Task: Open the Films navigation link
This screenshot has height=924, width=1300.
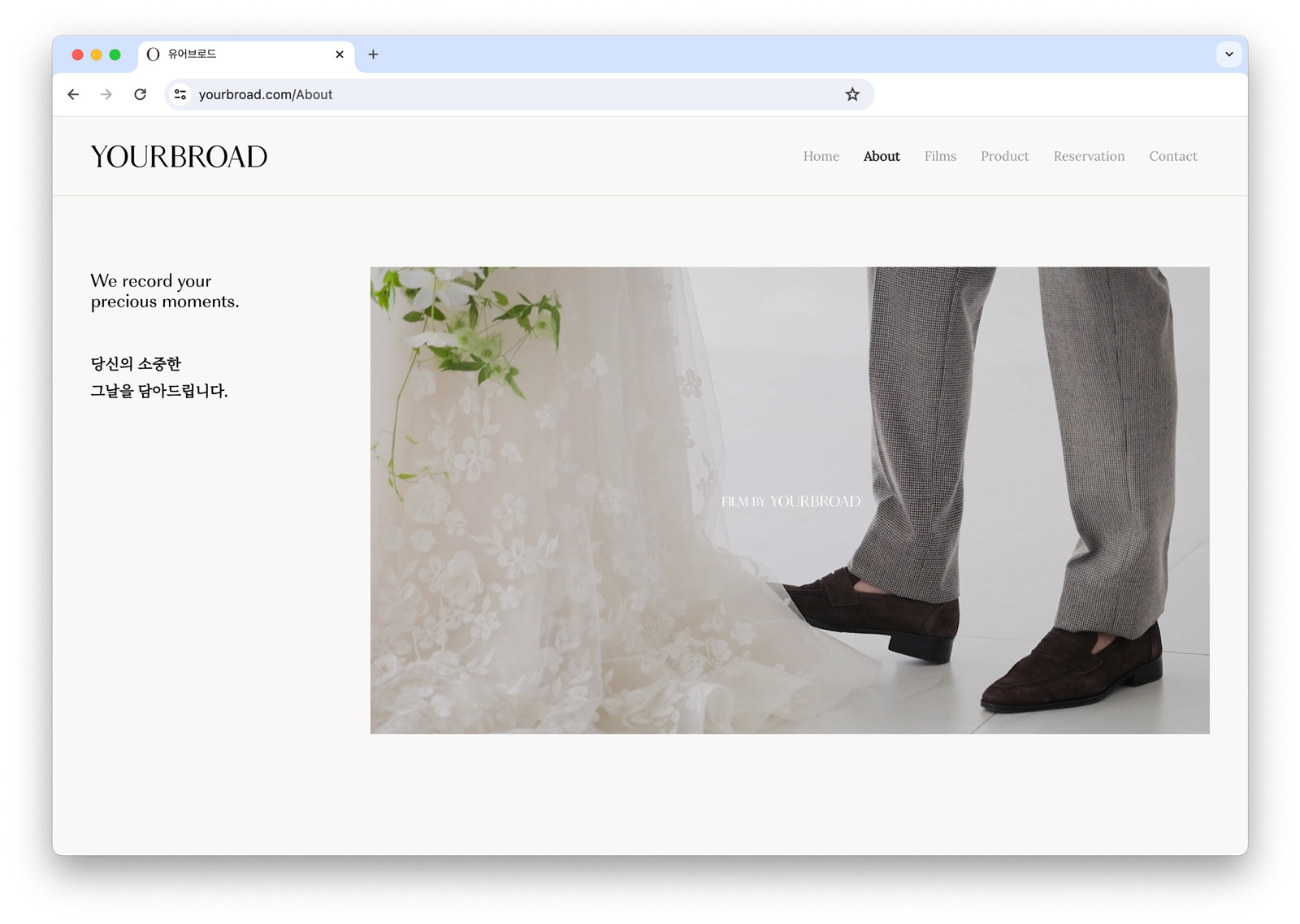Action: coord(940,156)
